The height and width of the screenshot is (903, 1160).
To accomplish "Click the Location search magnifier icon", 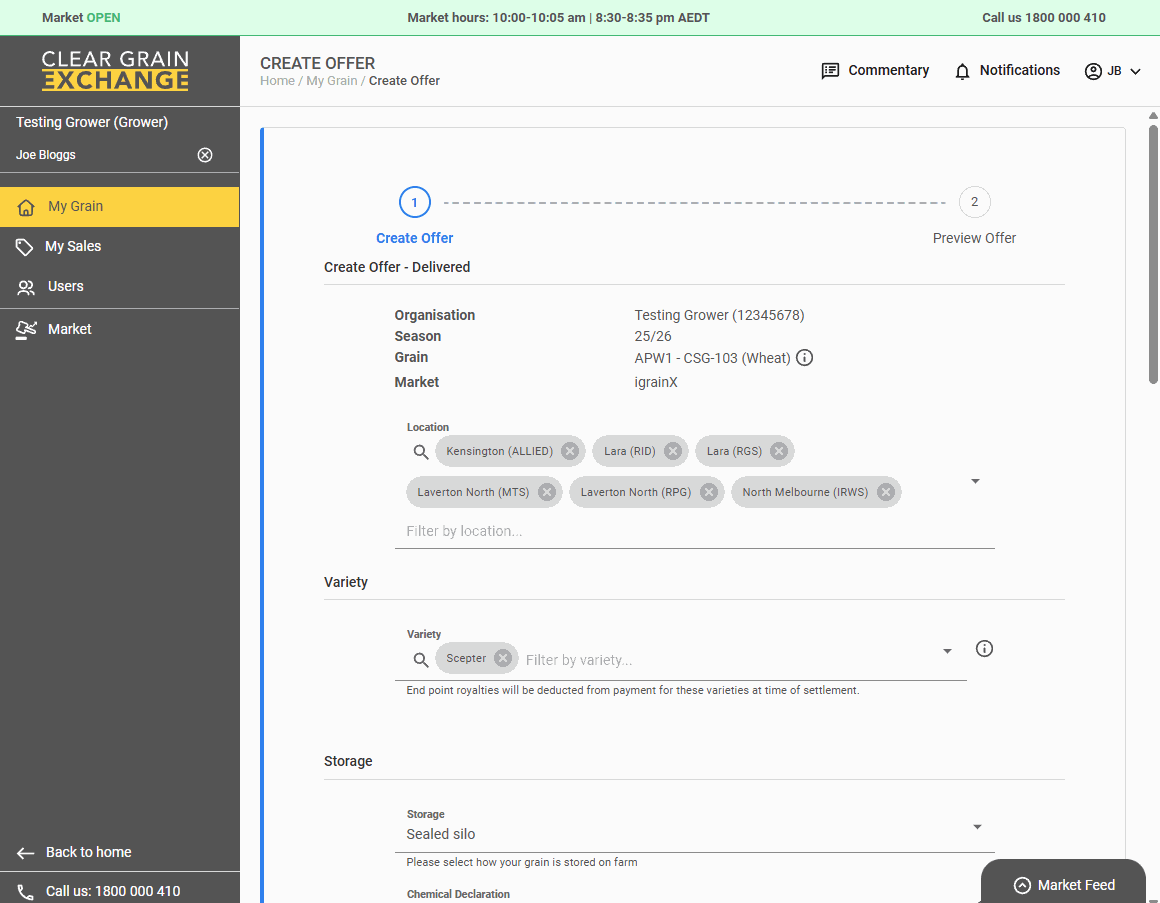I will (421, 452).
